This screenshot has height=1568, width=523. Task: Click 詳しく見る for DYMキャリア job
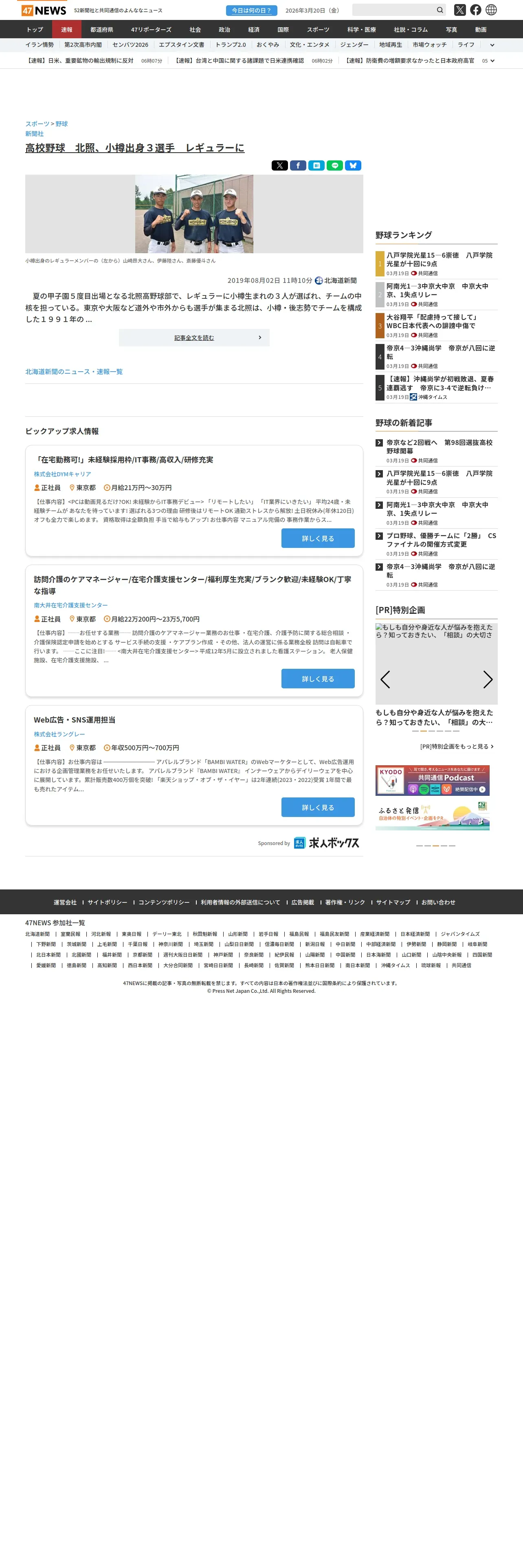(x=318, y=538)
